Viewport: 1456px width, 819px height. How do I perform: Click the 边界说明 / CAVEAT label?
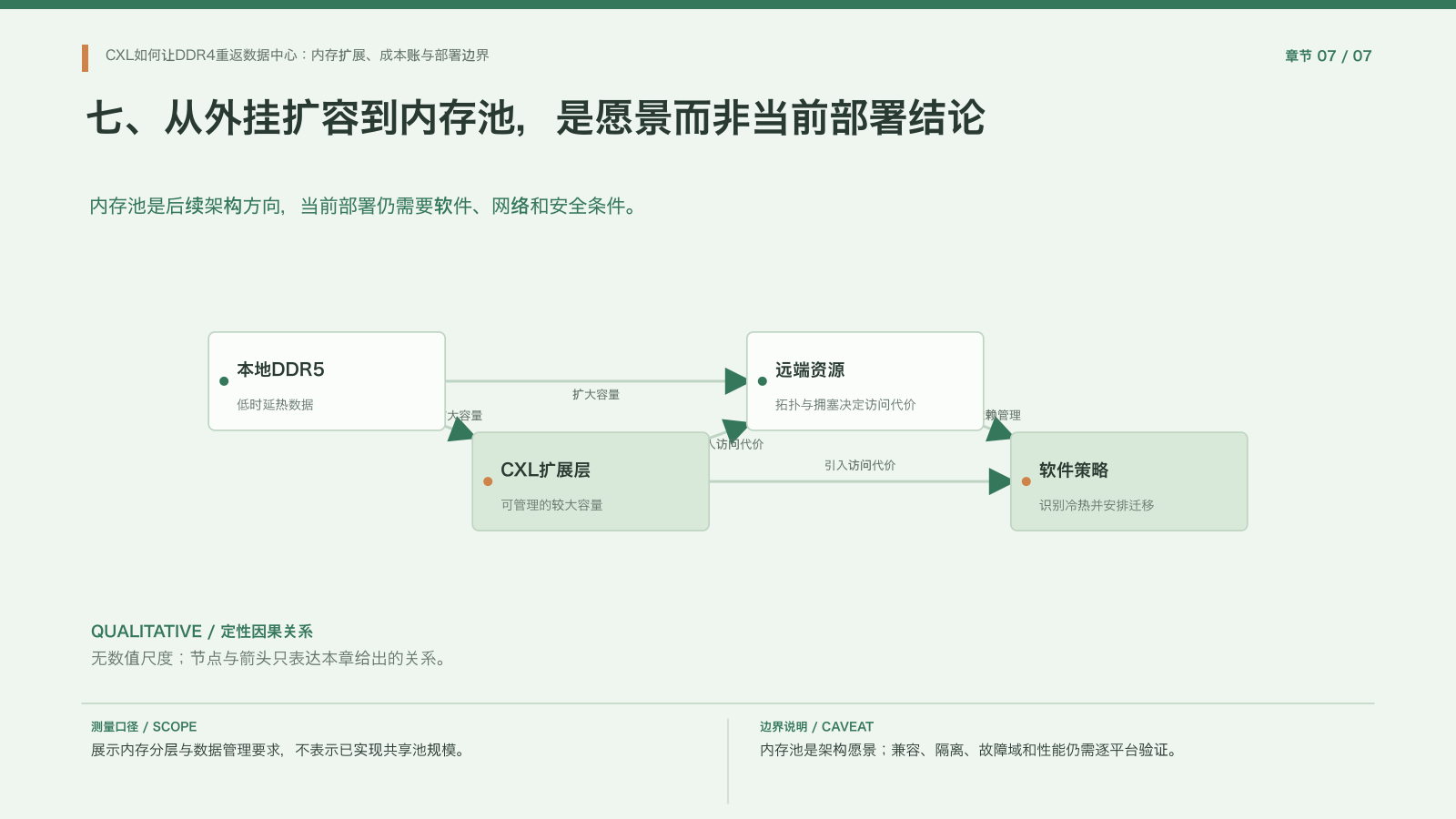816,726
